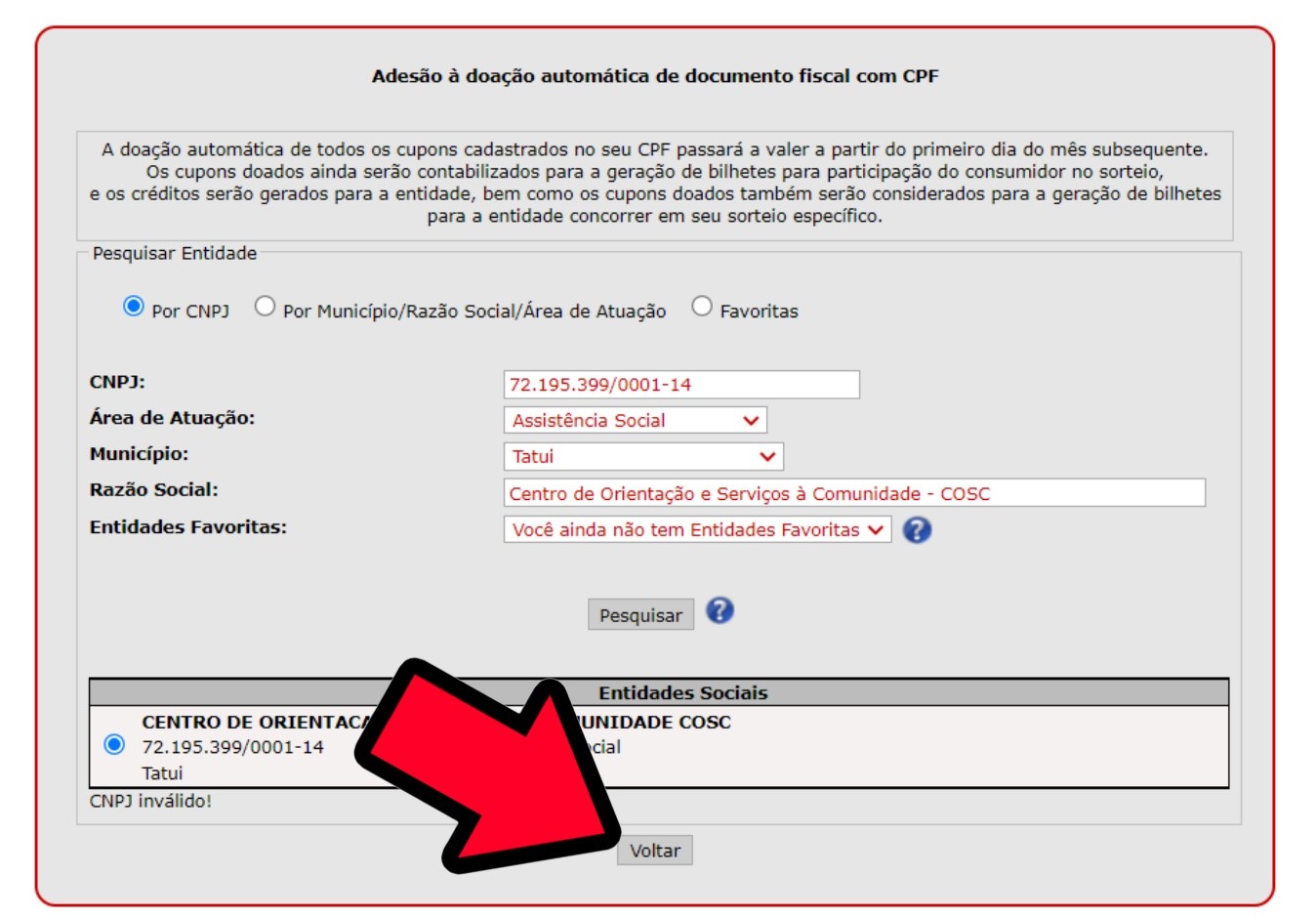Click the Tatui city in results row
This screenshot has height=916, width=1316.
162,772
